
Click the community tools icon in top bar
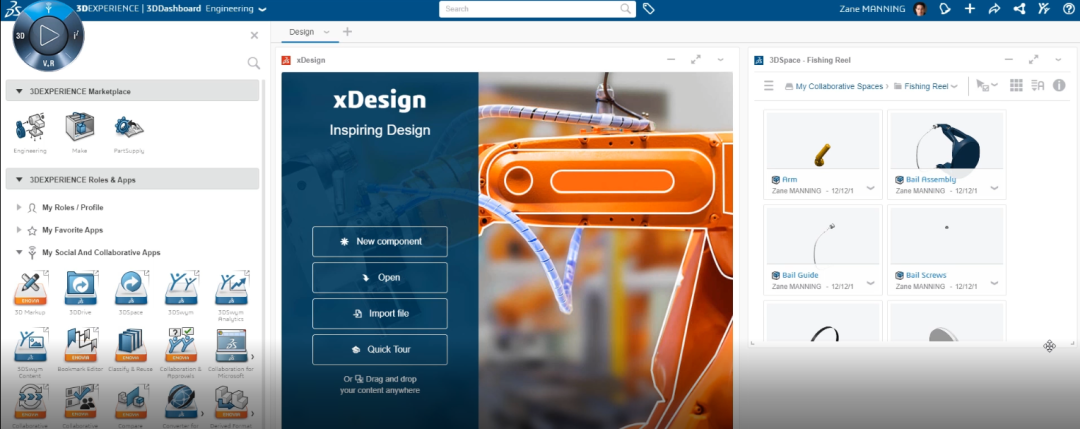point(1043,9)
